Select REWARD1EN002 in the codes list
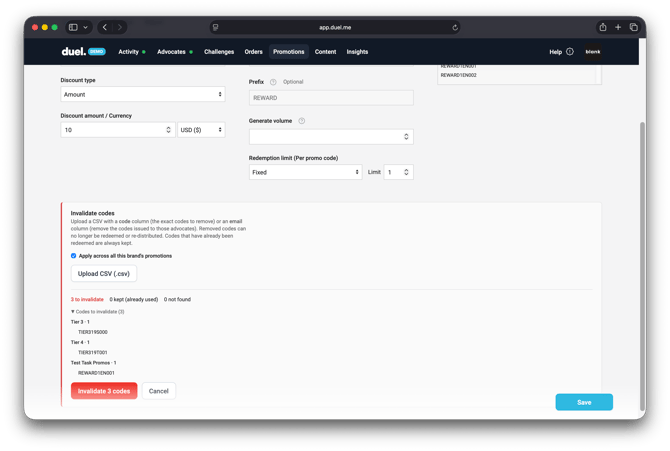The width and height of the screenshot is (670, 451). click(x=458, y=75)
